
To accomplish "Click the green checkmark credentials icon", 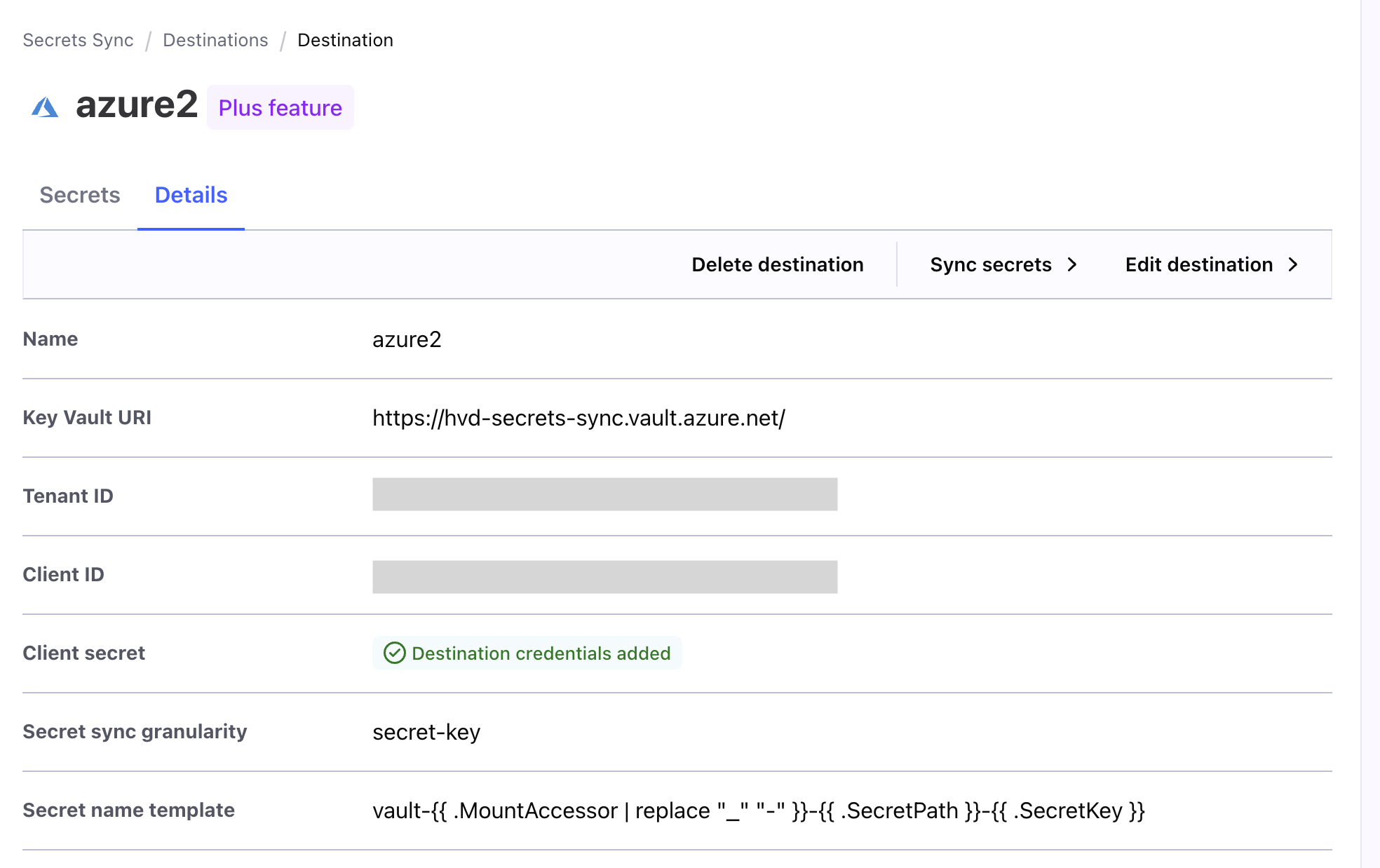I will (394, 653).
